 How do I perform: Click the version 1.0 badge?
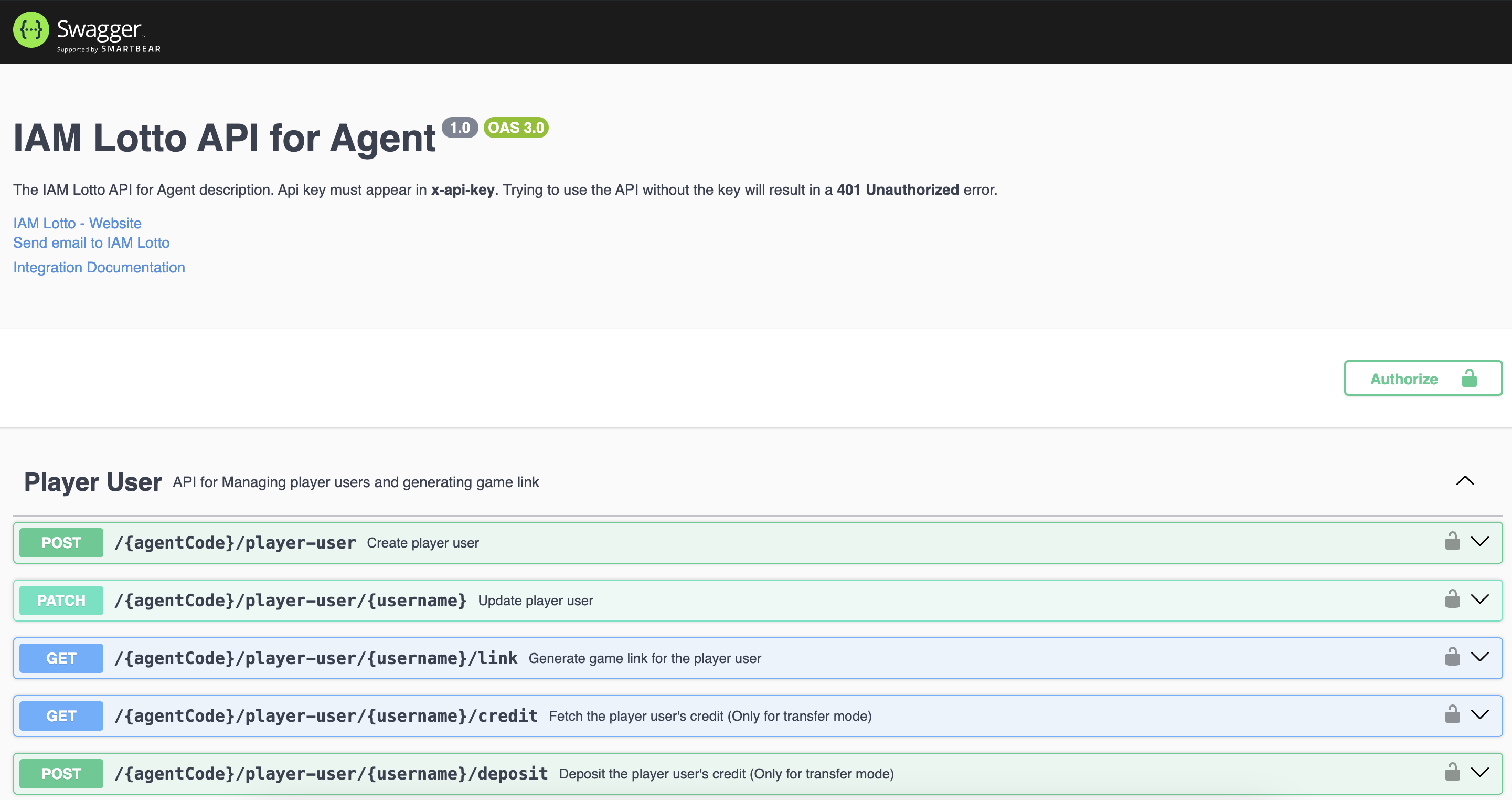[460, 128]
